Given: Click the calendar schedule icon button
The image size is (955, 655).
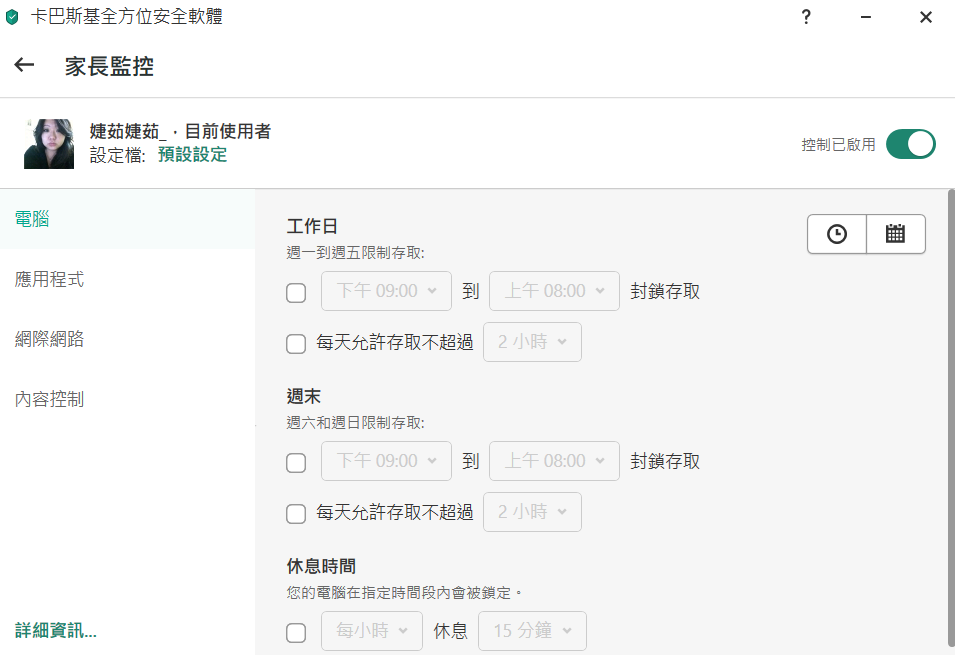Looking at the screenshot, I should [896, 234].
